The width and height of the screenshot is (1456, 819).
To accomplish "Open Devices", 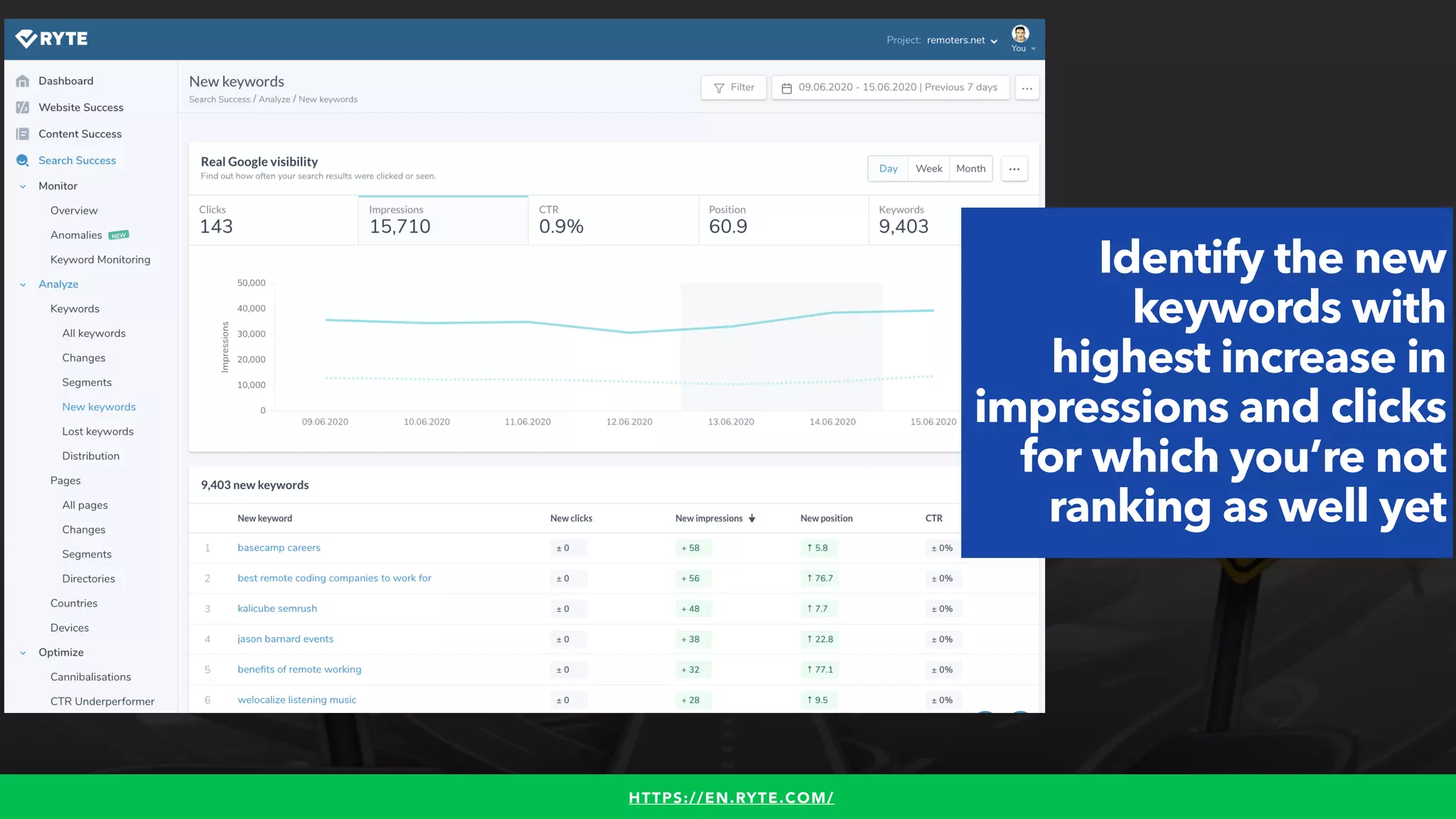I will [70, 628].
